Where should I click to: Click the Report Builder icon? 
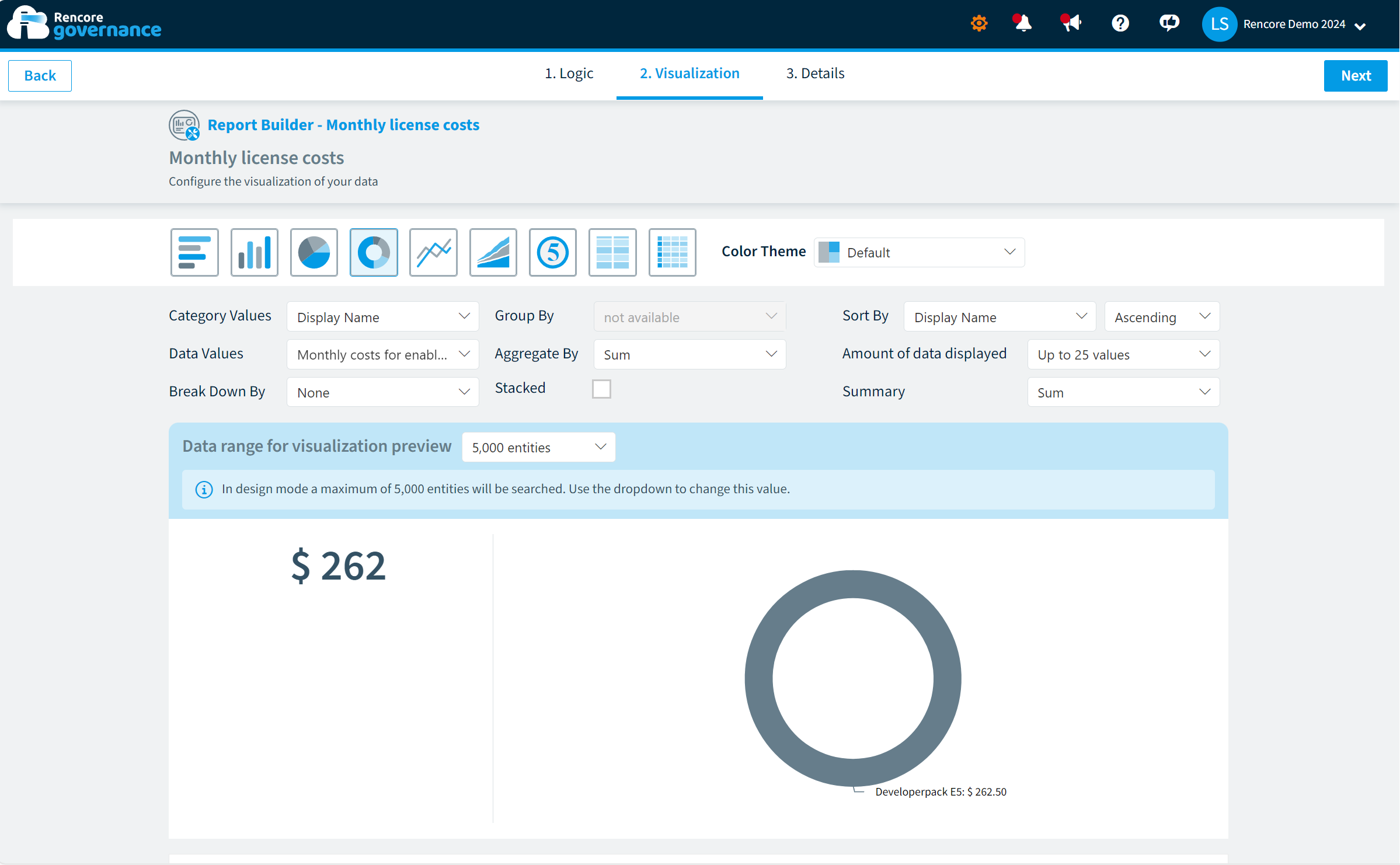pos(184,125)
